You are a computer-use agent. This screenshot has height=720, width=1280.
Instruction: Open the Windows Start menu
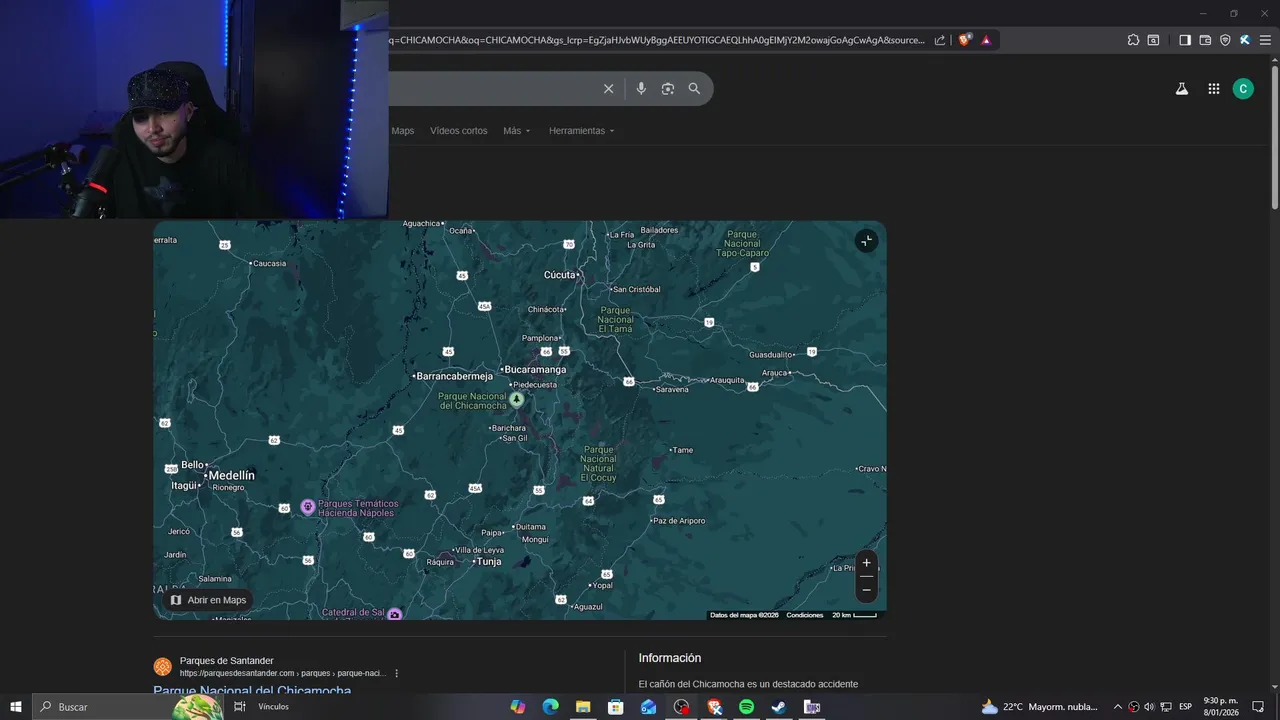[16, 707]
